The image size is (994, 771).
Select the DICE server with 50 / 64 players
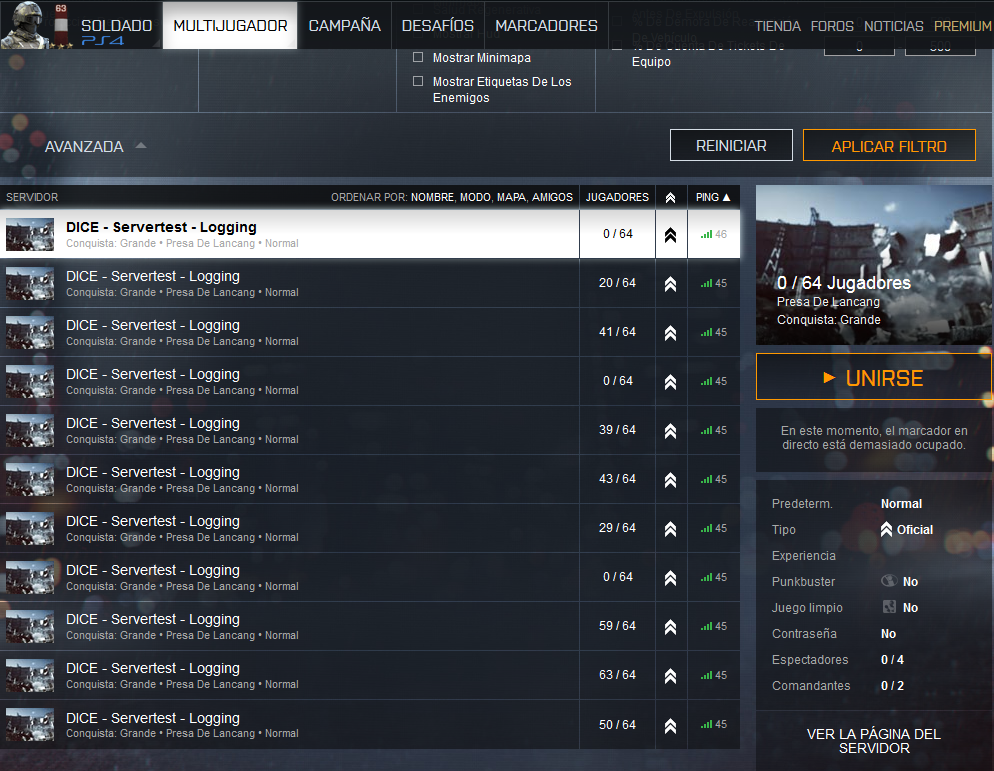tap(370, 725)
